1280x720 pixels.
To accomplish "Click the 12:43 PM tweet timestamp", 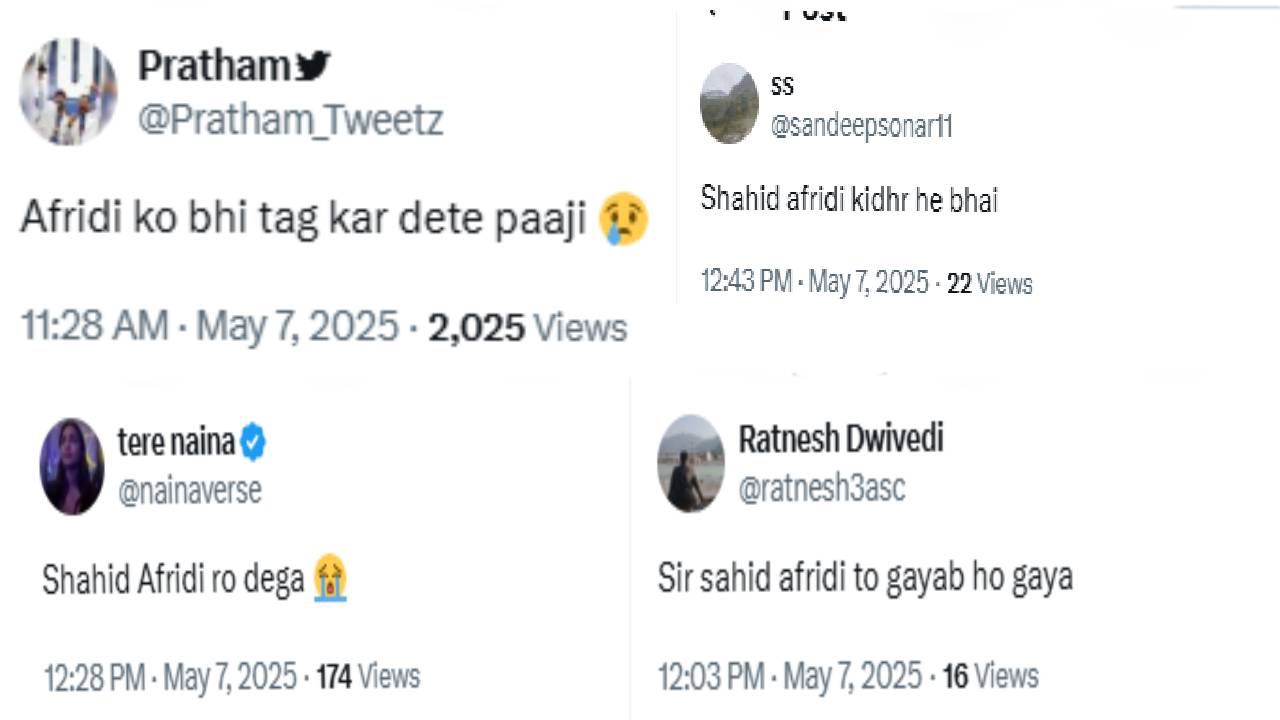I will (x=815, y=282).
